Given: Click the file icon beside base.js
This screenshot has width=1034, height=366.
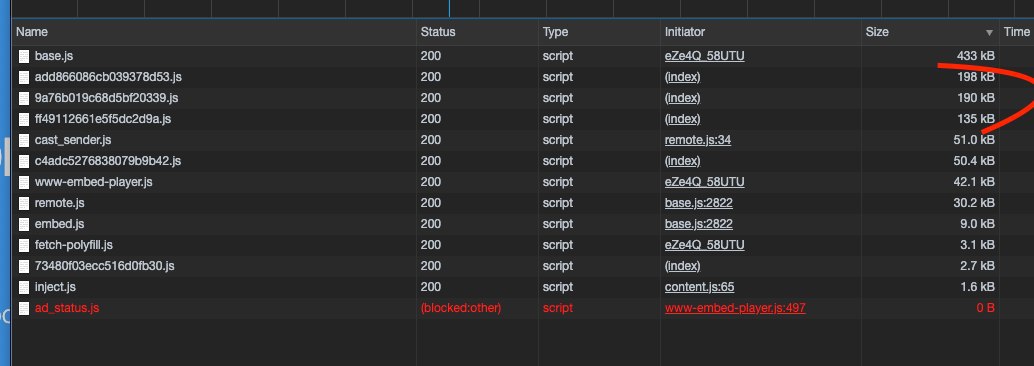Looking at the screenshot, I should point(24,57).
